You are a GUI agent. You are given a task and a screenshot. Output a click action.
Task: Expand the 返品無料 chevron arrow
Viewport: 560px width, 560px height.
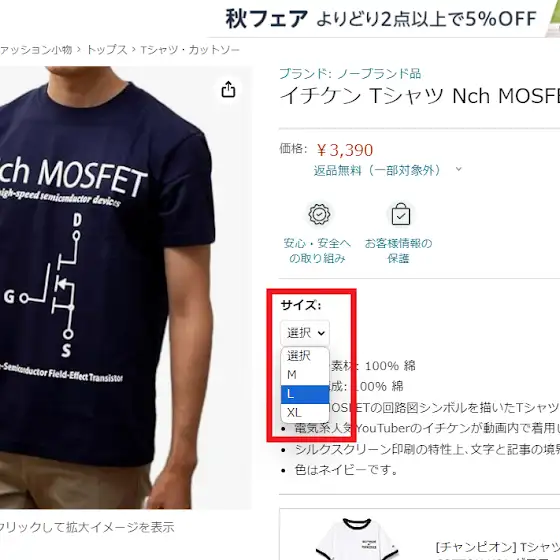coord(459,169)
